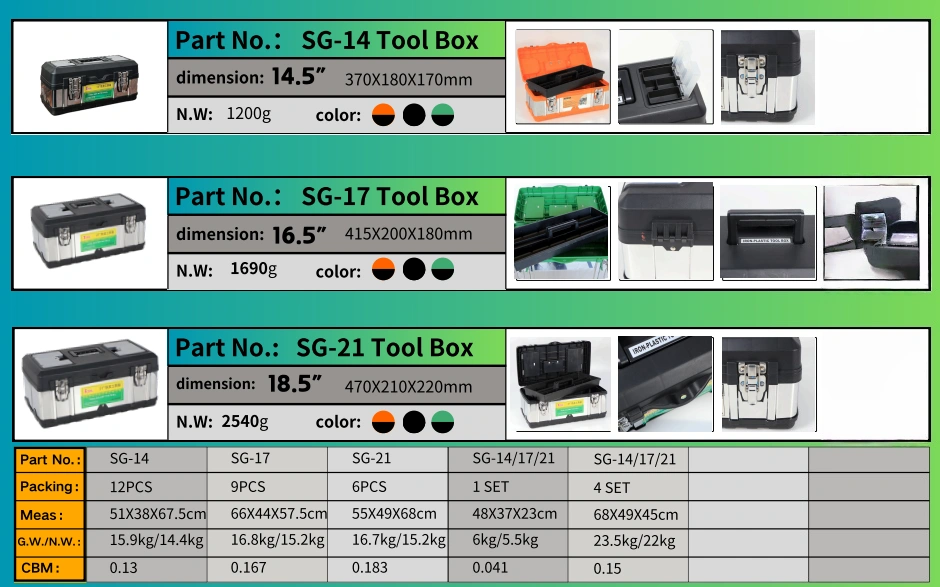View the open orange SG-14 tool box thumbnail
This screenshot has height=587, width=940.
click(563, 77)
